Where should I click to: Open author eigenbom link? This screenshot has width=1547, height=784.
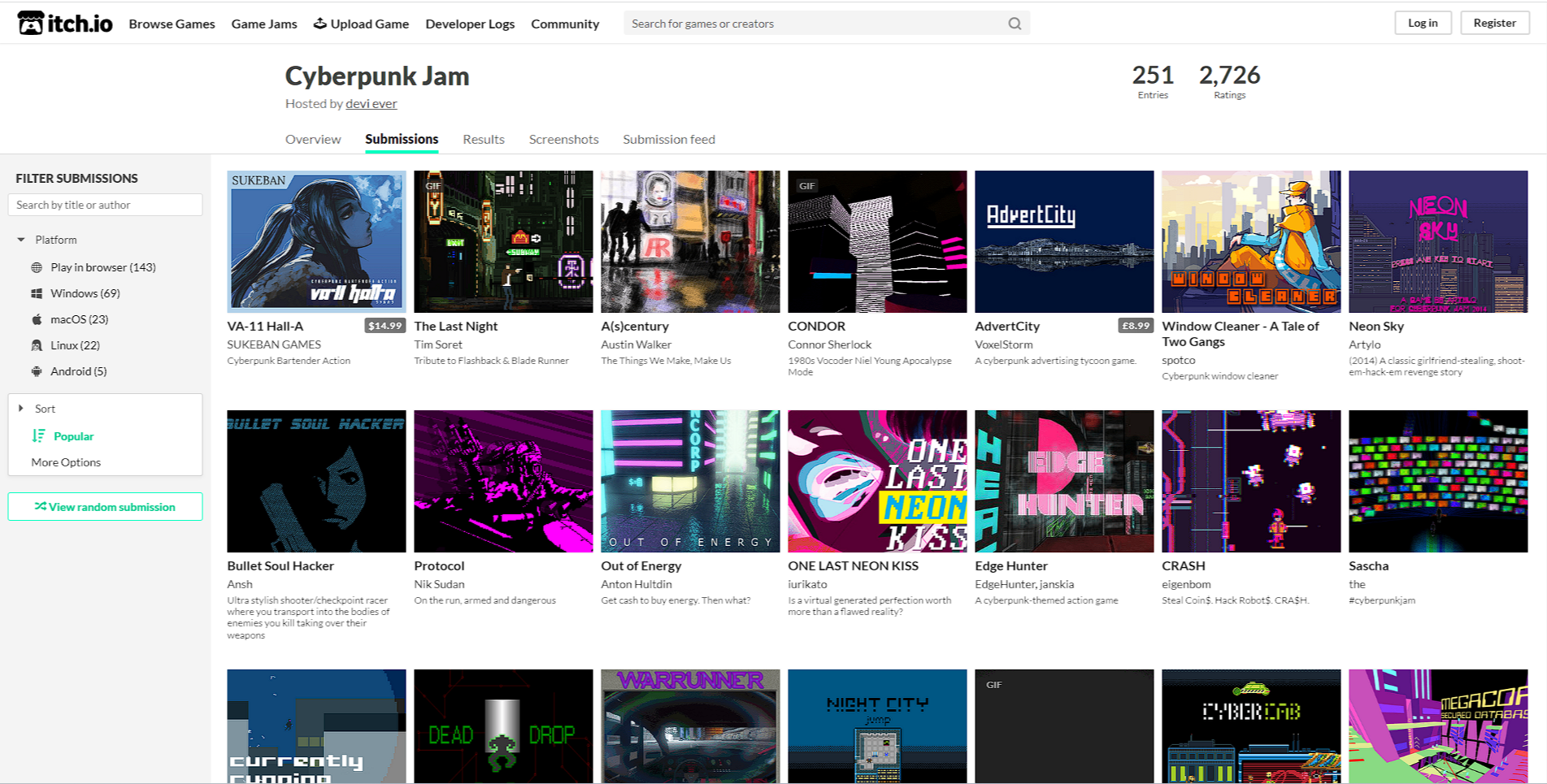pos(1186,584)
